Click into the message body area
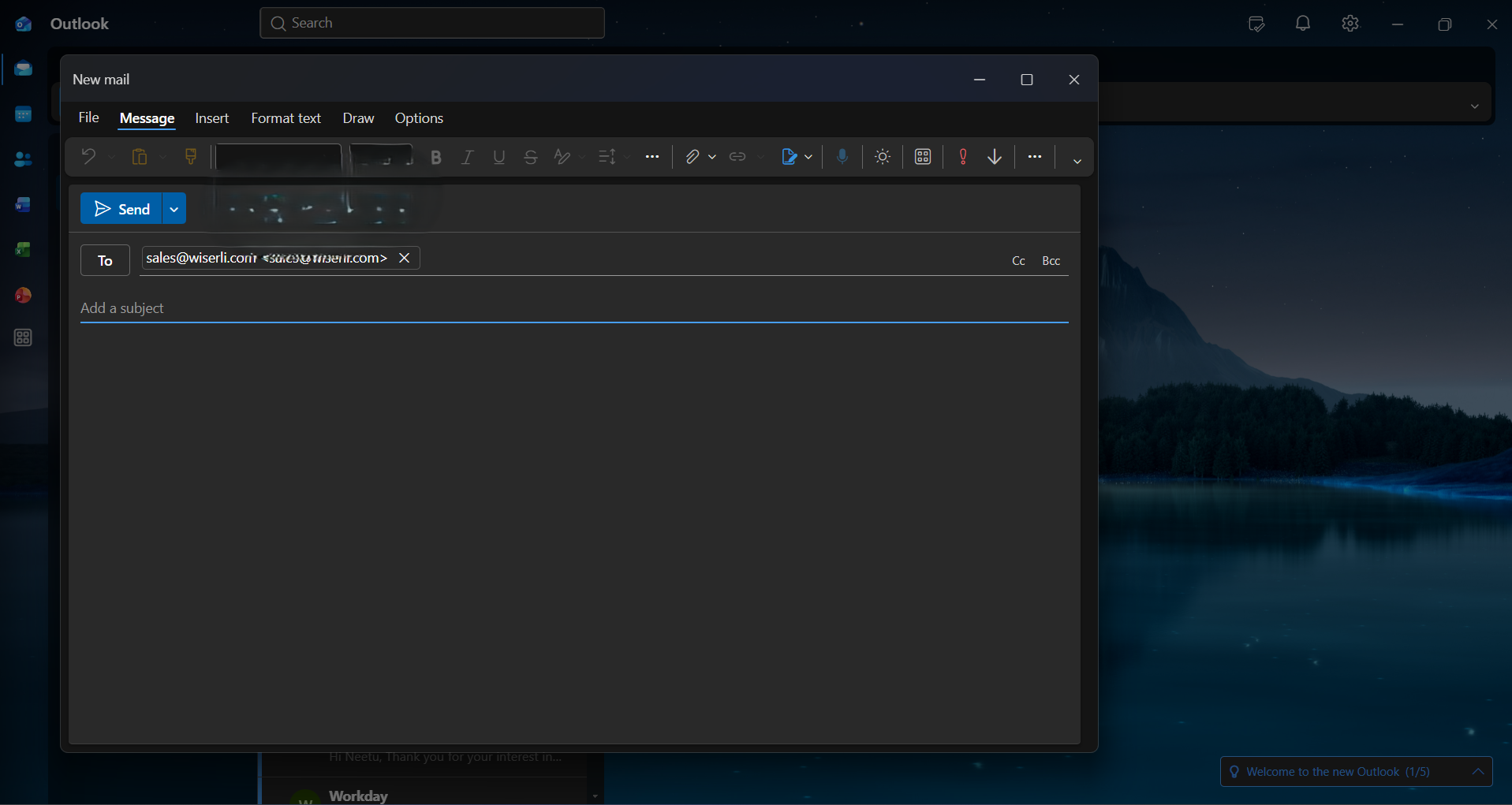 tap(574, 532)
